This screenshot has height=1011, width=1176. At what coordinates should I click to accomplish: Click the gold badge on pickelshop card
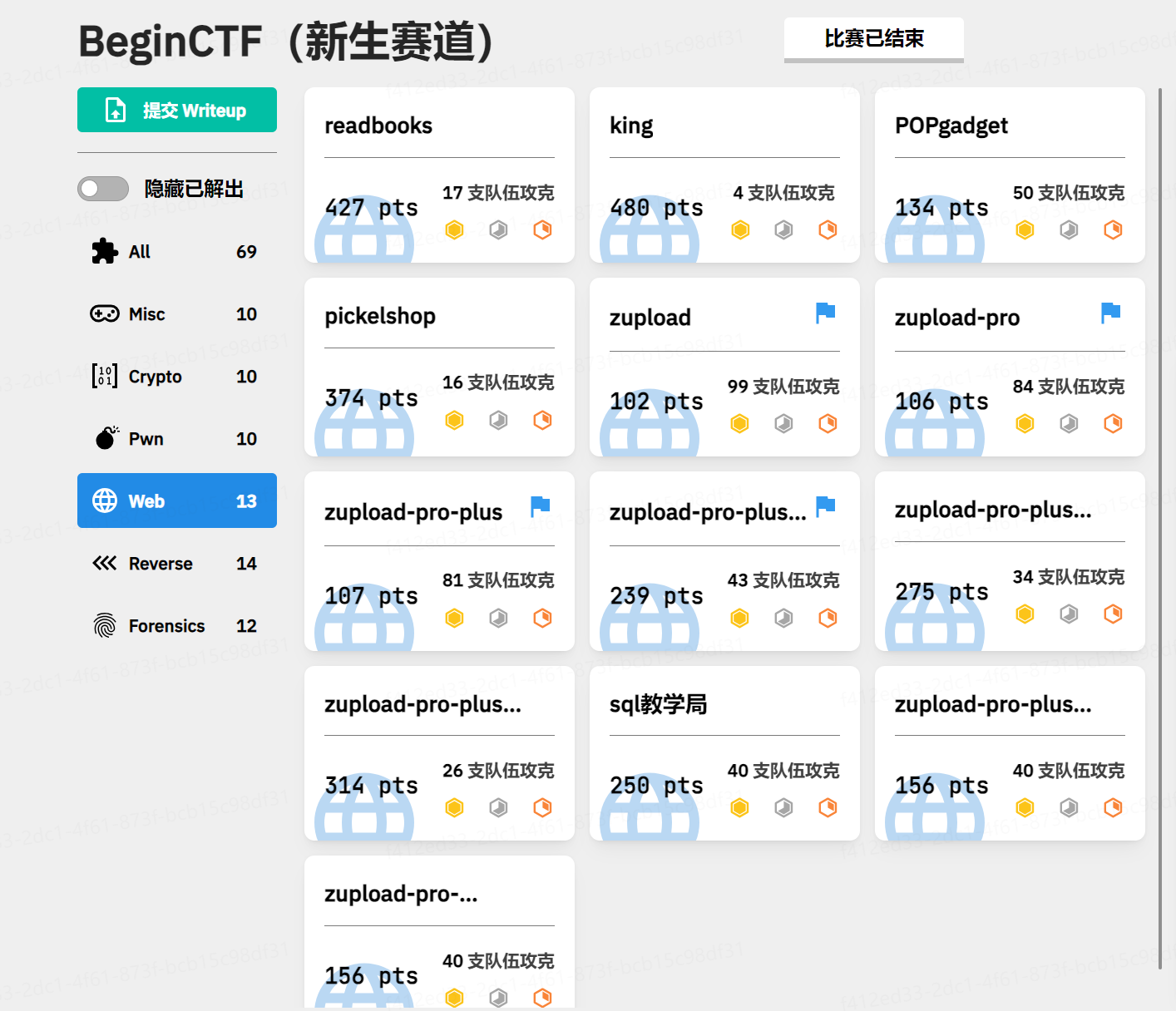[x=454, y=420]
